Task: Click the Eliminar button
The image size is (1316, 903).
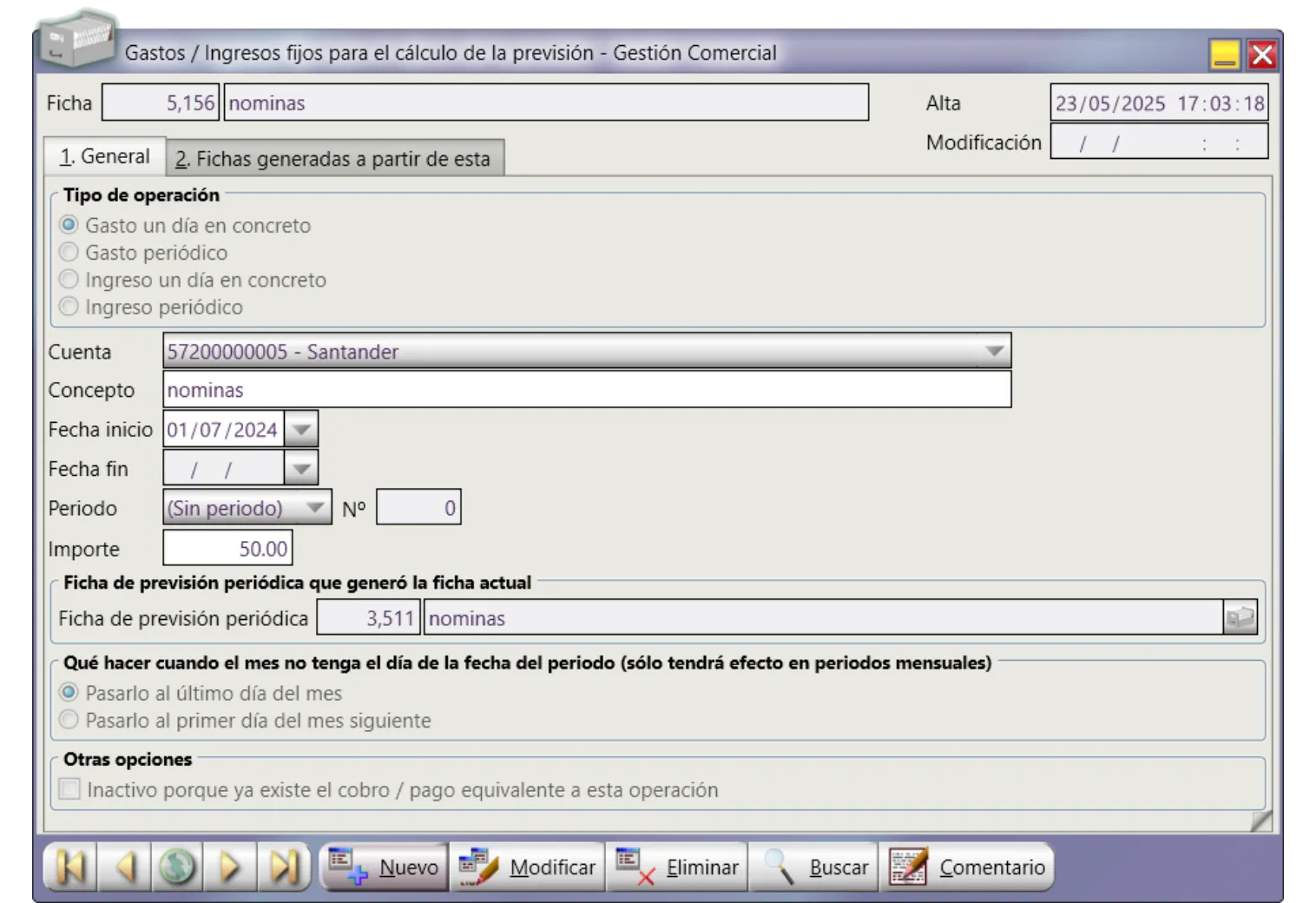Action: (677, 867)
